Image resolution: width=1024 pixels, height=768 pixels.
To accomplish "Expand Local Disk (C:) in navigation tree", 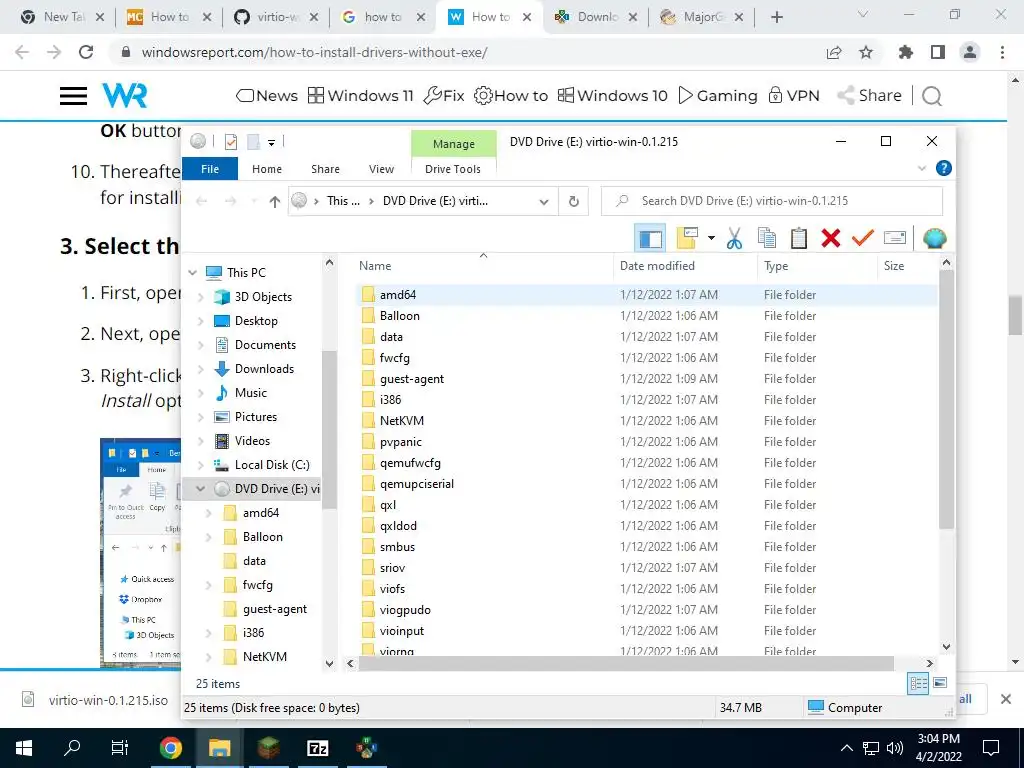I will click(201, 465).
